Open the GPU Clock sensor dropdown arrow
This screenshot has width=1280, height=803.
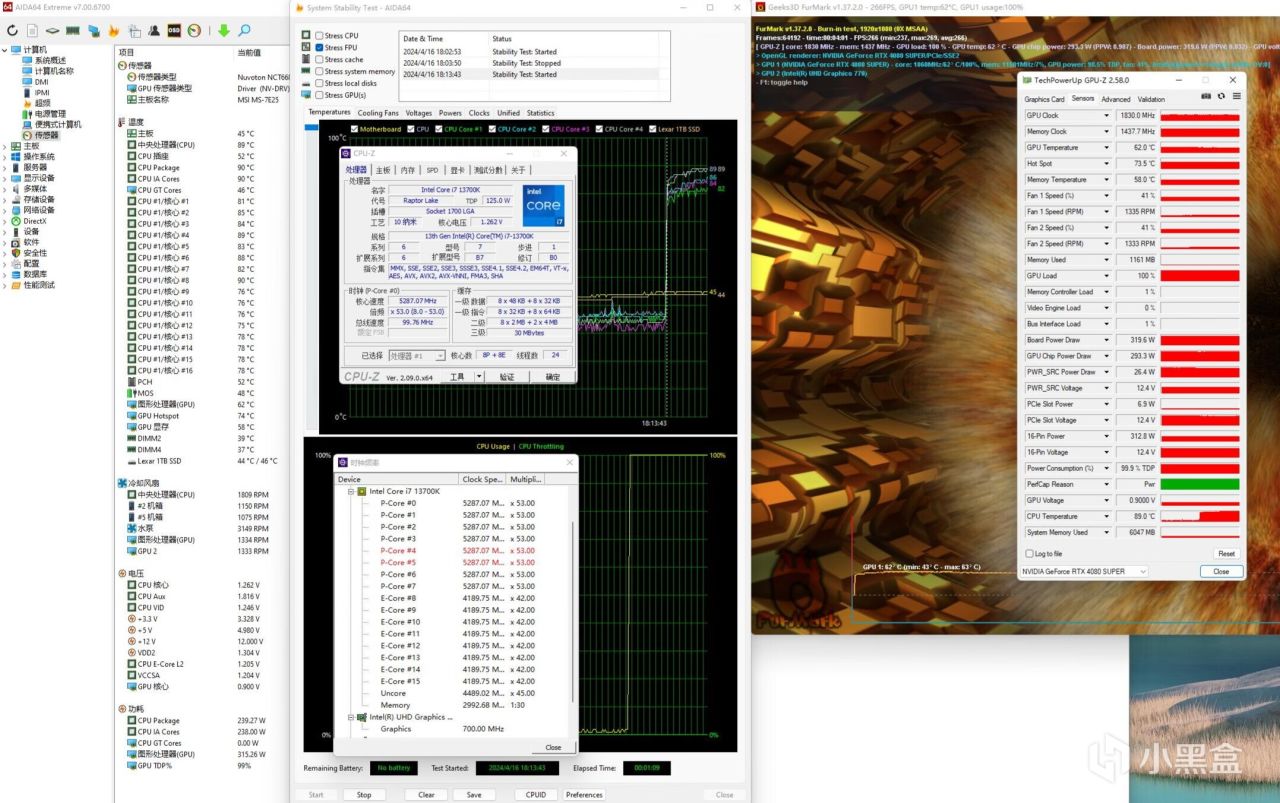pyautogui.click(x=1106, y=116)
